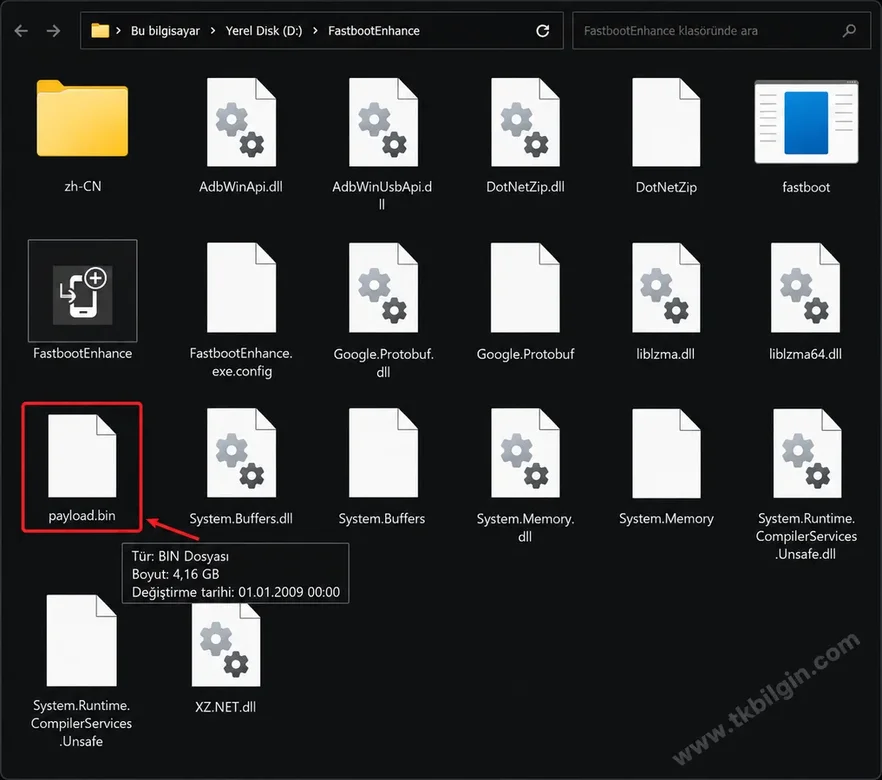Screen dimensions: 882x780
Task: Select the payload.bin file icon
Action: (82, 456)
